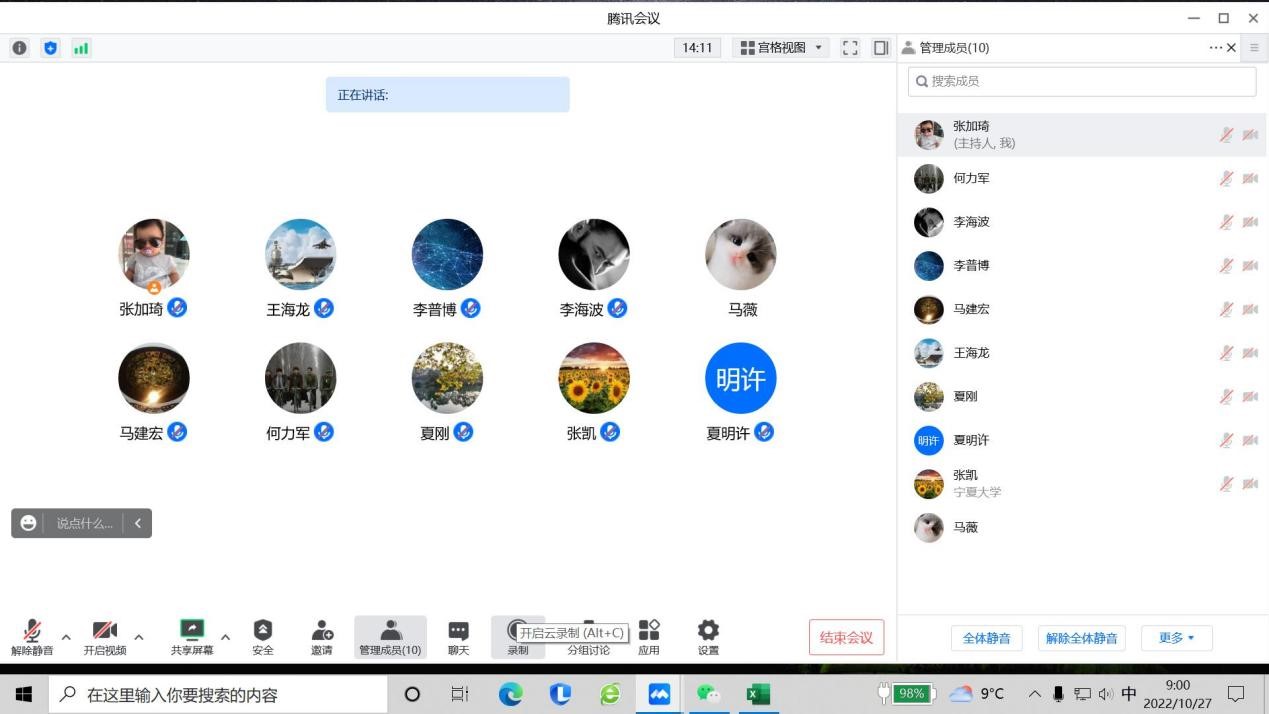Click the 全体静音 button

986,638
